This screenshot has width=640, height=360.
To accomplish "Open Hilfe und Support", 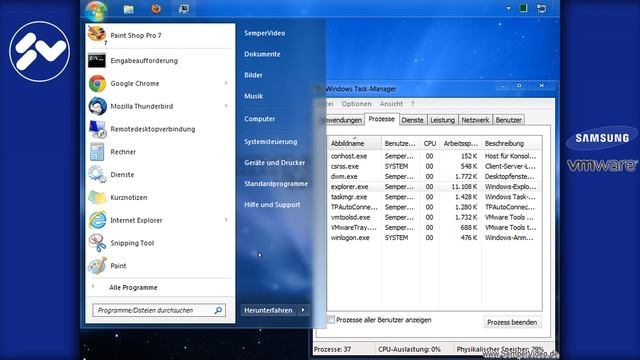I will point(272,204).
